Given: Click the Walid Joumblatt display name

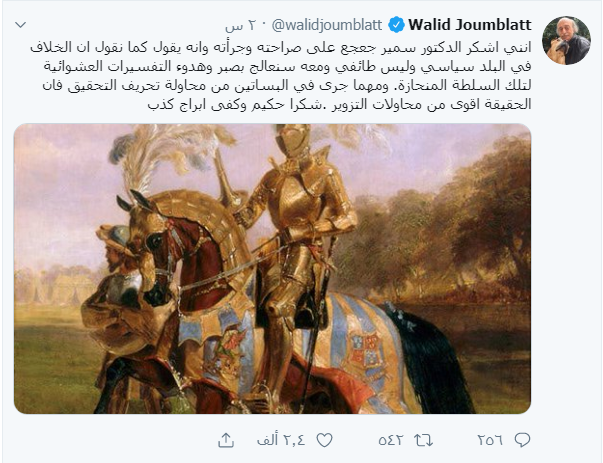Looking at the screenshot, I should click(x=470, y=25).
